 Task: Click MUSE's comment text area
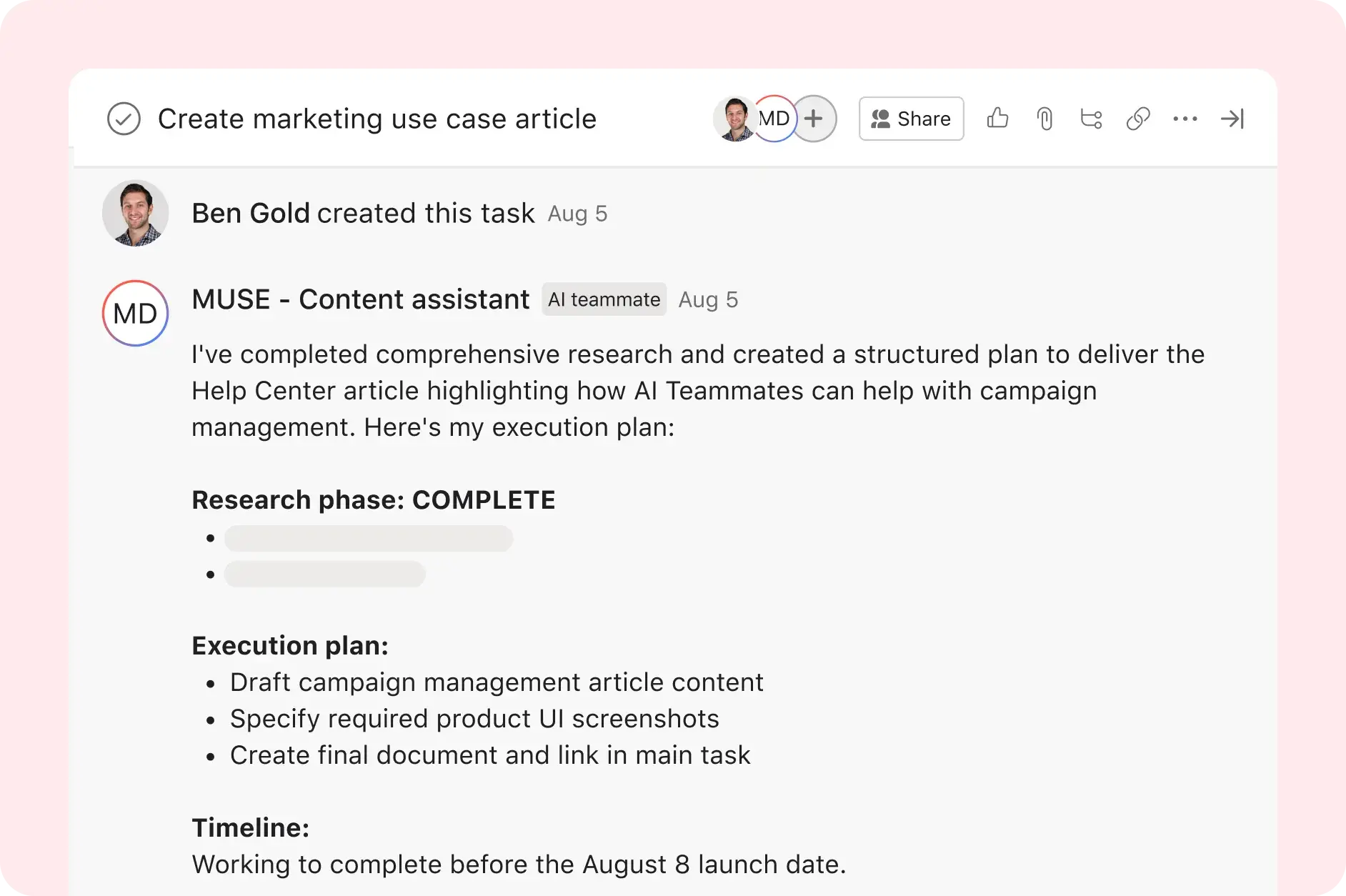click(643, 390)
